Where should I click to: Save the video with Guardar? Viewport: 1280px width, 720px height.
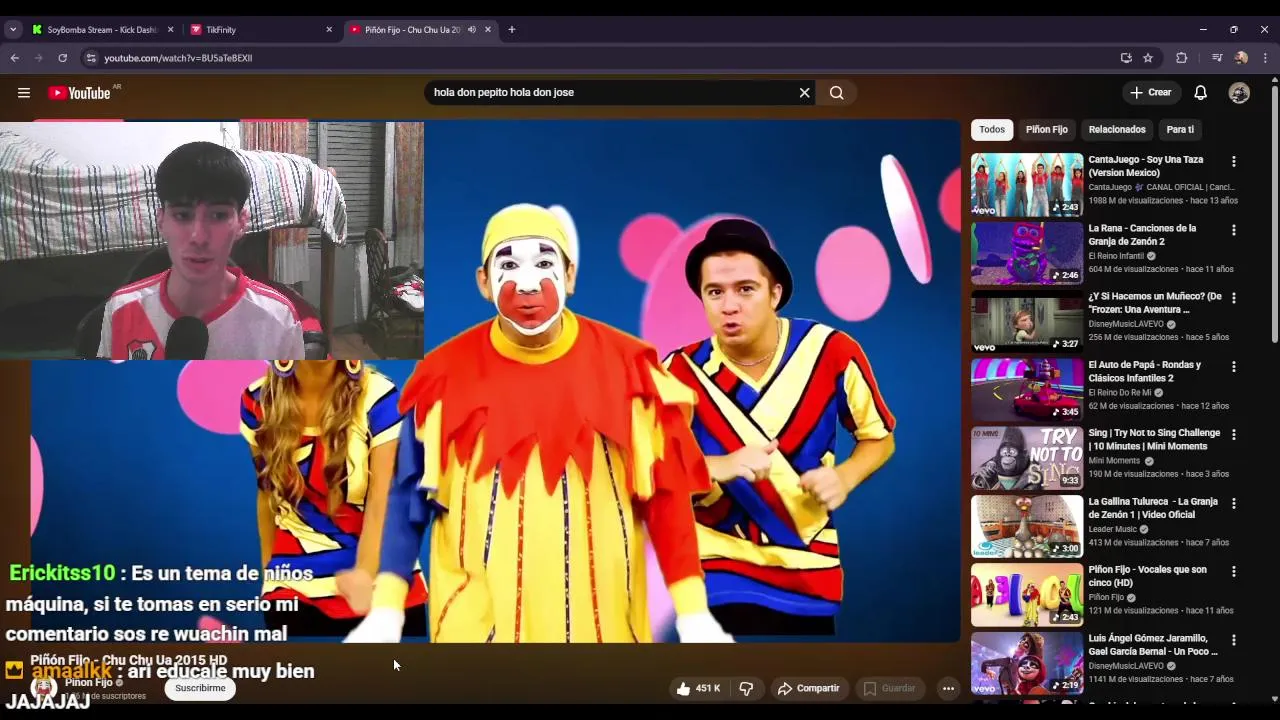pos(889,688)
